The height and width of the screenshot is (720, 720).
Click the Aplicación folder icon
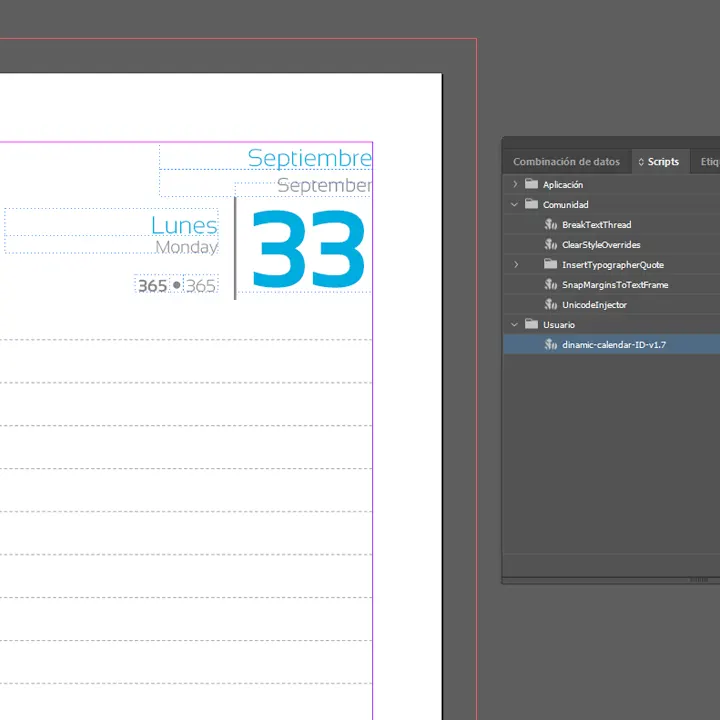pos(532,185)
